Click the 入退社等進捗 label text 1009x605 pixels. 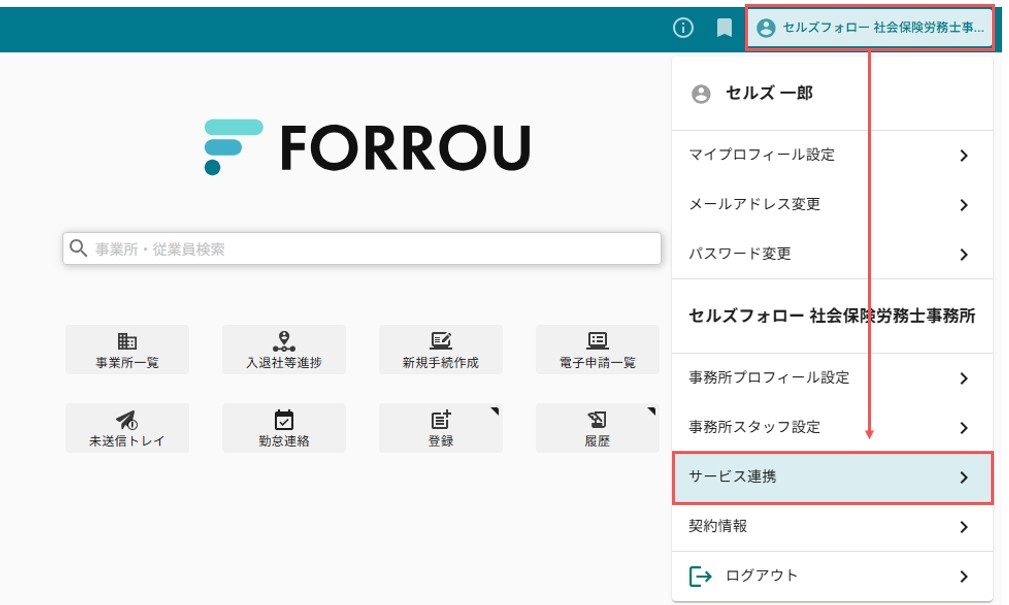(284, 362)
